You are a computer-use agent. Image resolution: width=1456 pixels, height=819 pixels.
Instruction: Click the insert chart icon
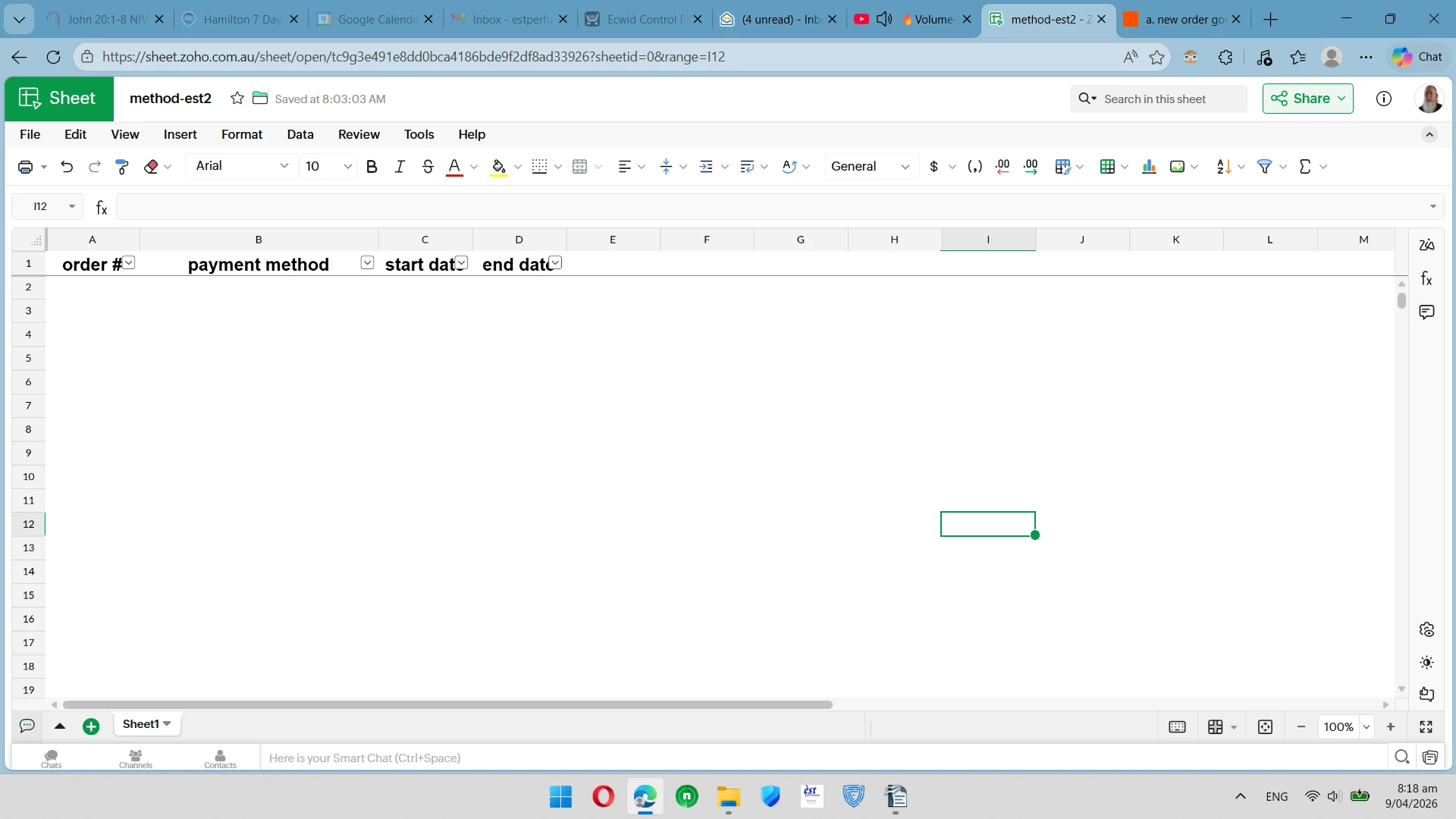1149,167
